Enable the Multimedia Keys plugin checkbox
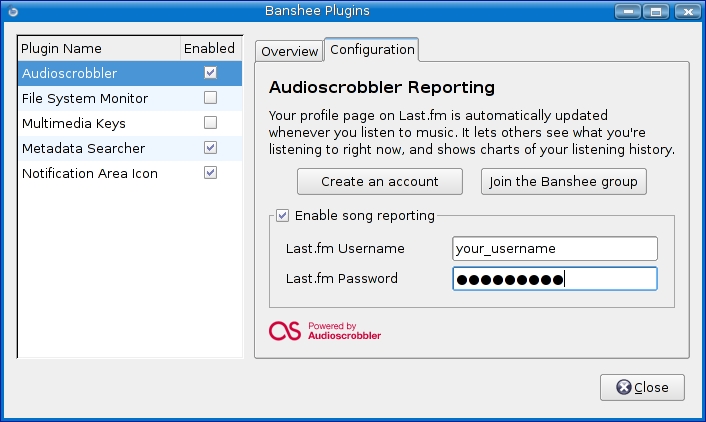This screenshot has height=422, width=706. (x=210, y=123)
